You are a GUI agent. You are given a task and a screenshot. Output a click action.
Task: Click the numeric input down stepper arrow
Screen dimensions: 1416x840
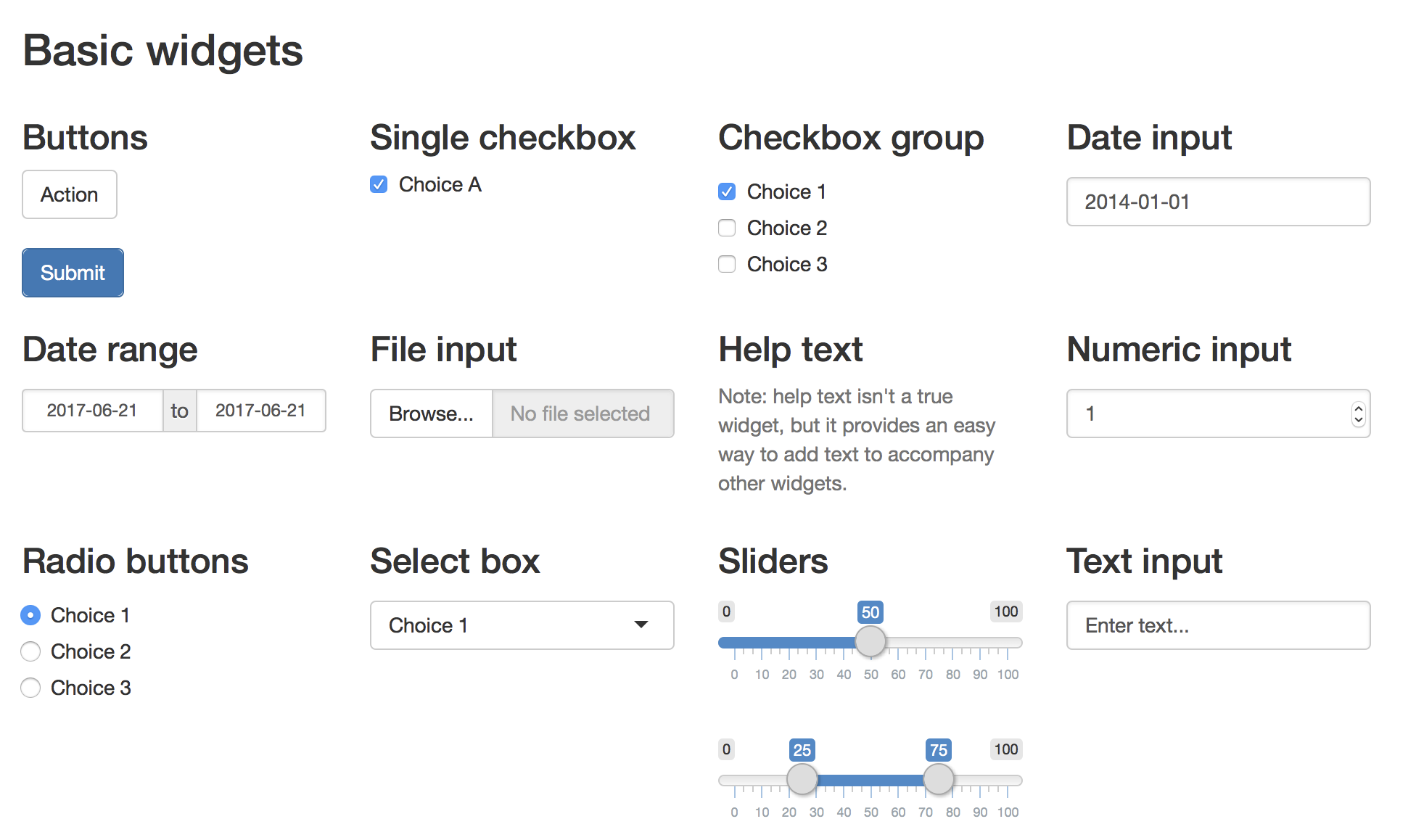pyautogui.click(x=1358, y=421)
